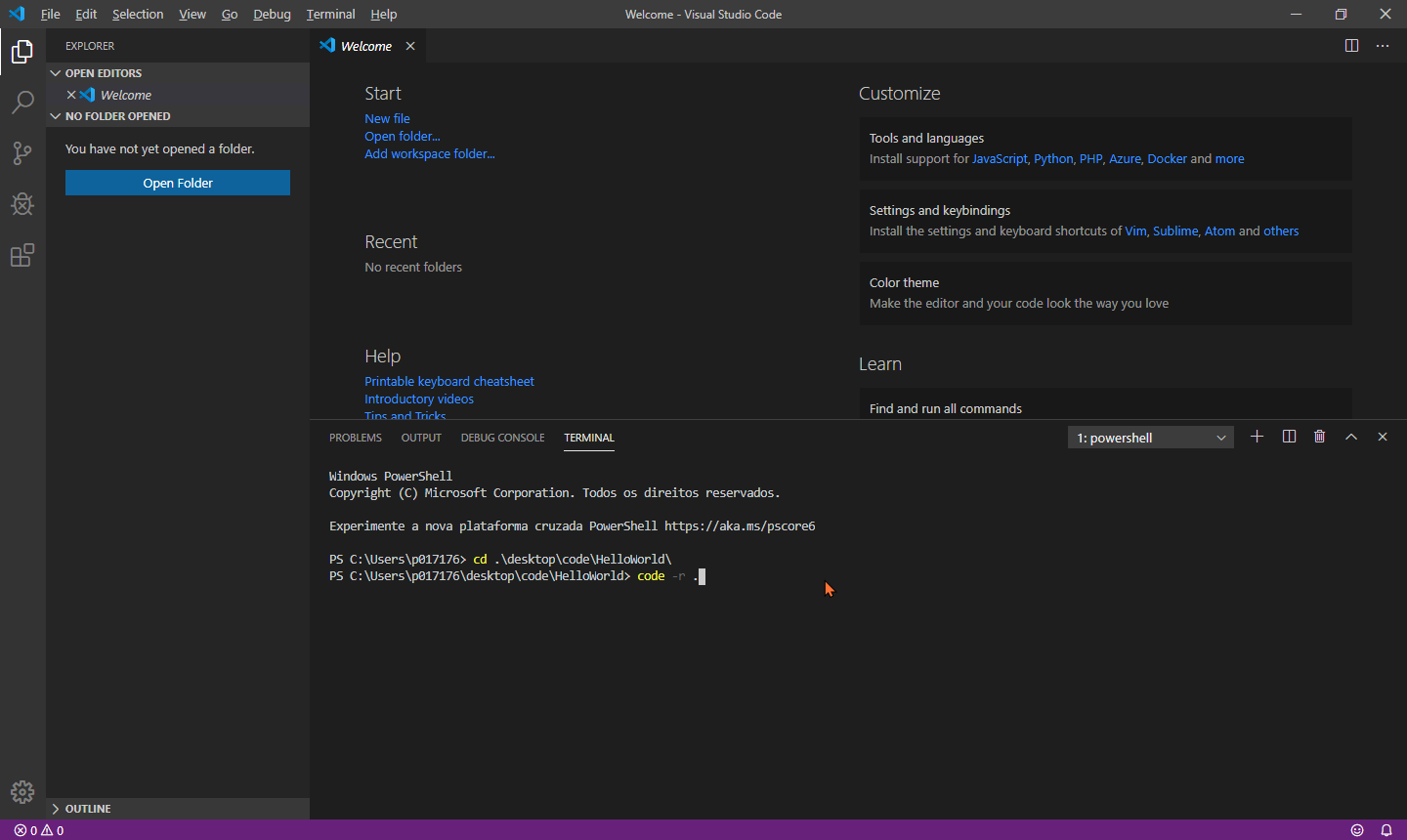Click the JavaScript language link
Screen dimensions: 1407x840
(x=1001, y=158)
